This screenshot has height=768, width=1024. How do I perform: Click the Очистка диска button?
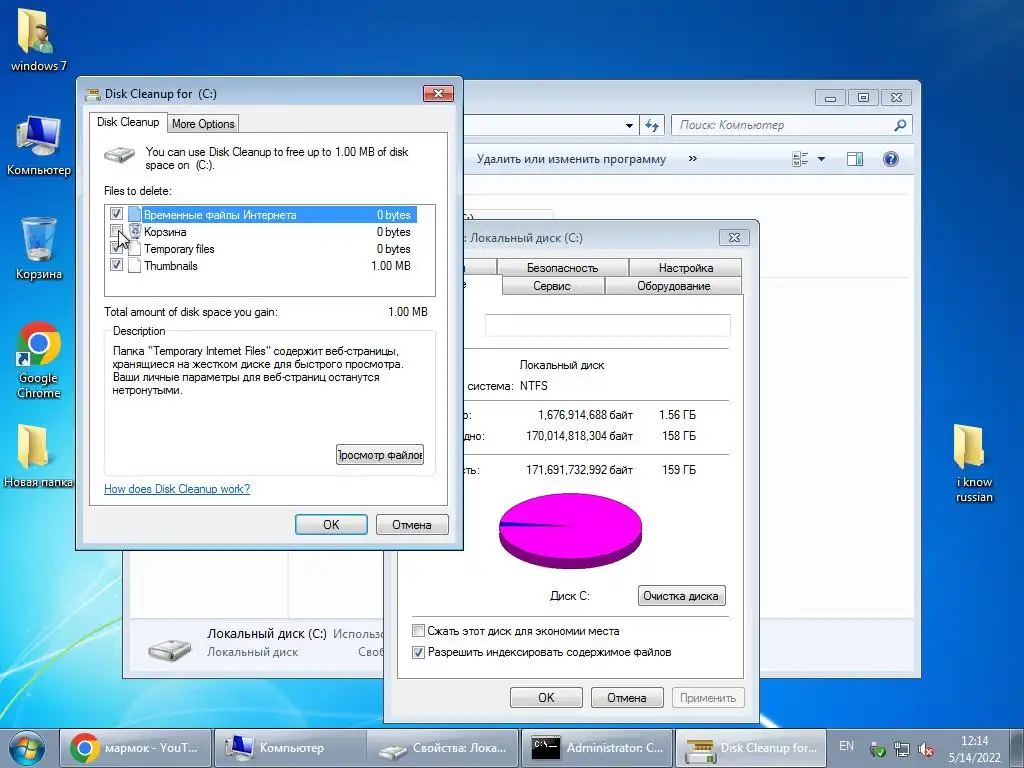681,596
